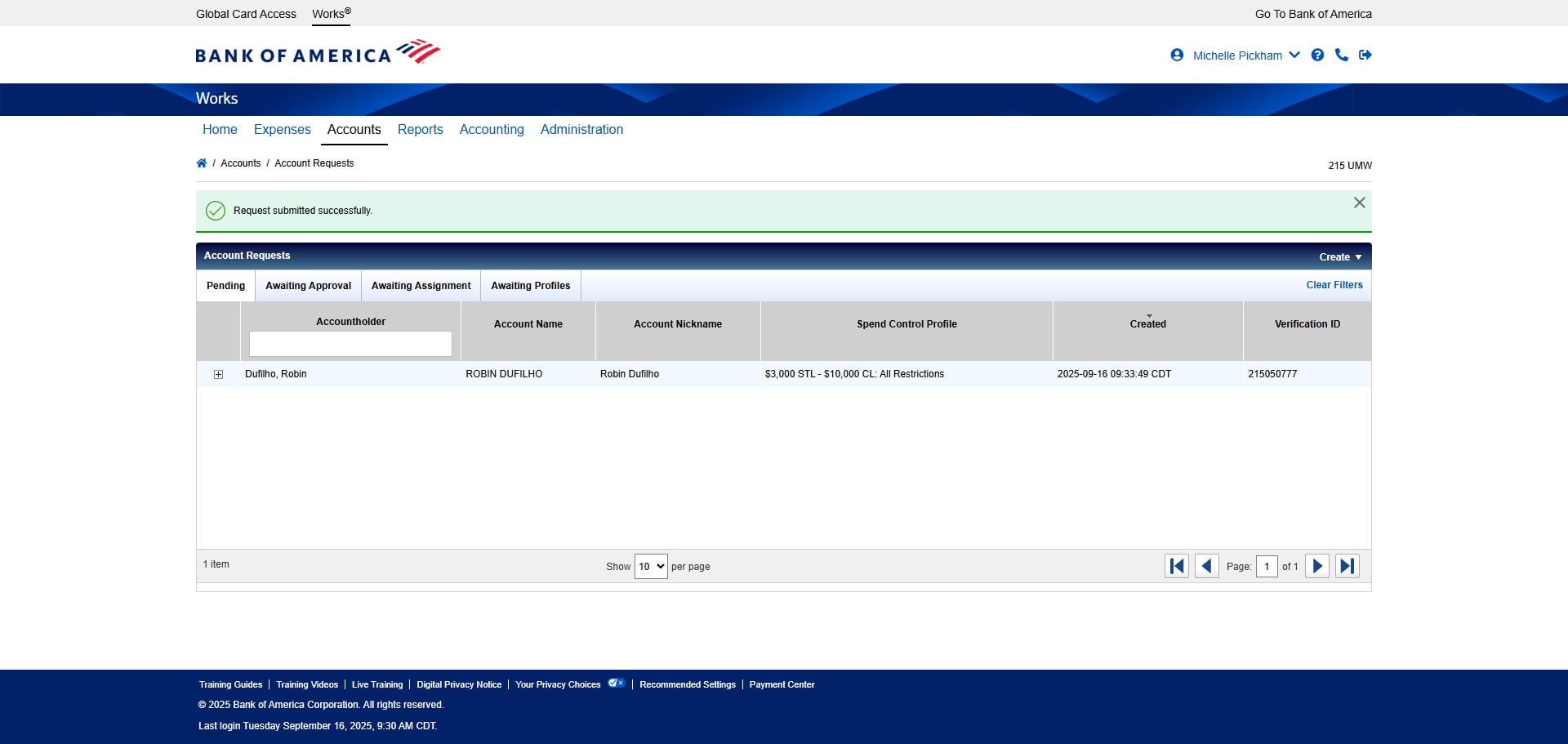Open the Live Training footer link
The width and height of the screenshot is (1568, 744).
[377, 684]
